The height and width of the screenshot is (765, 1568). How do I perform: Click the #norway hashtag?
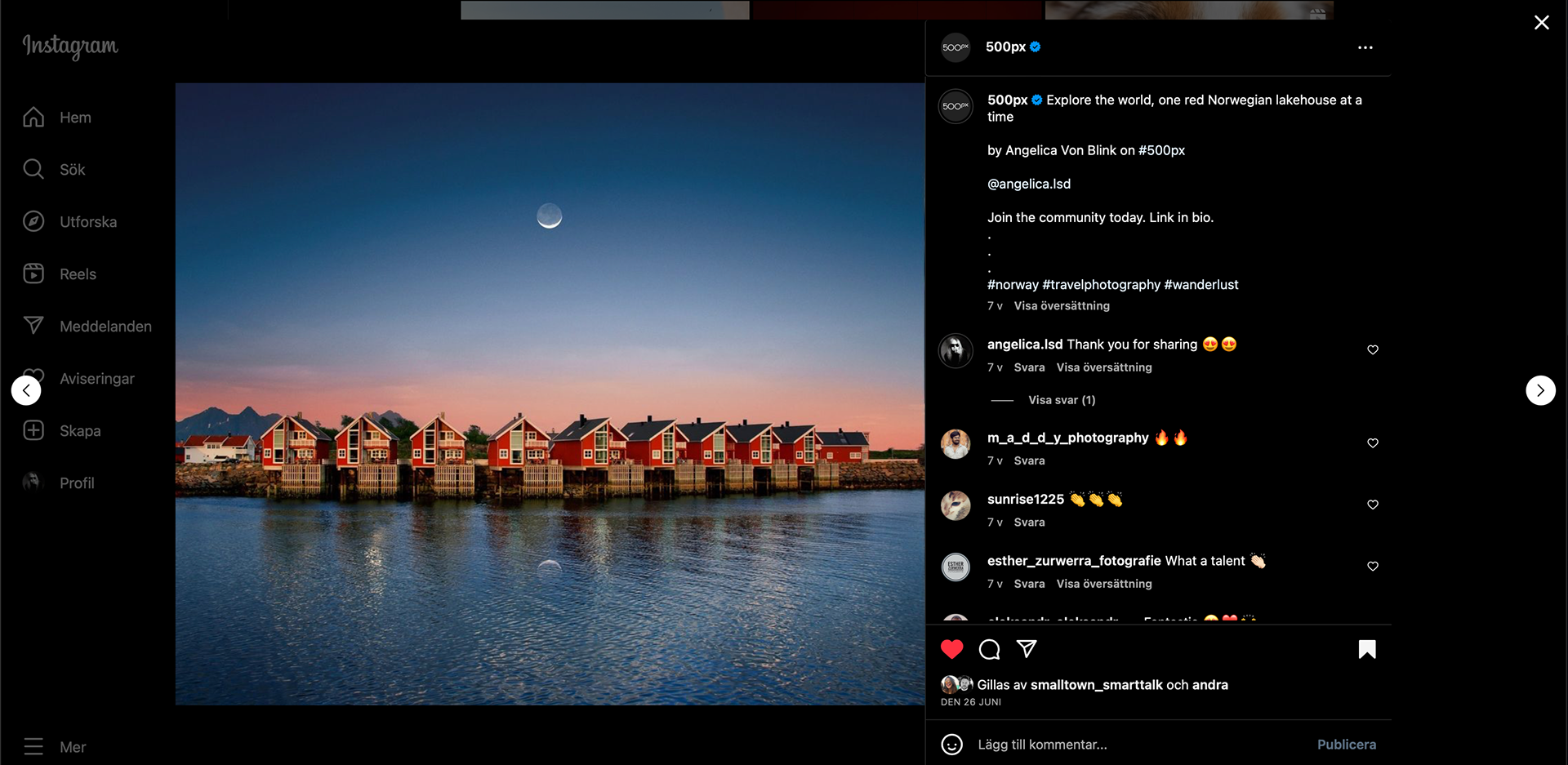tap(1013, 284)
